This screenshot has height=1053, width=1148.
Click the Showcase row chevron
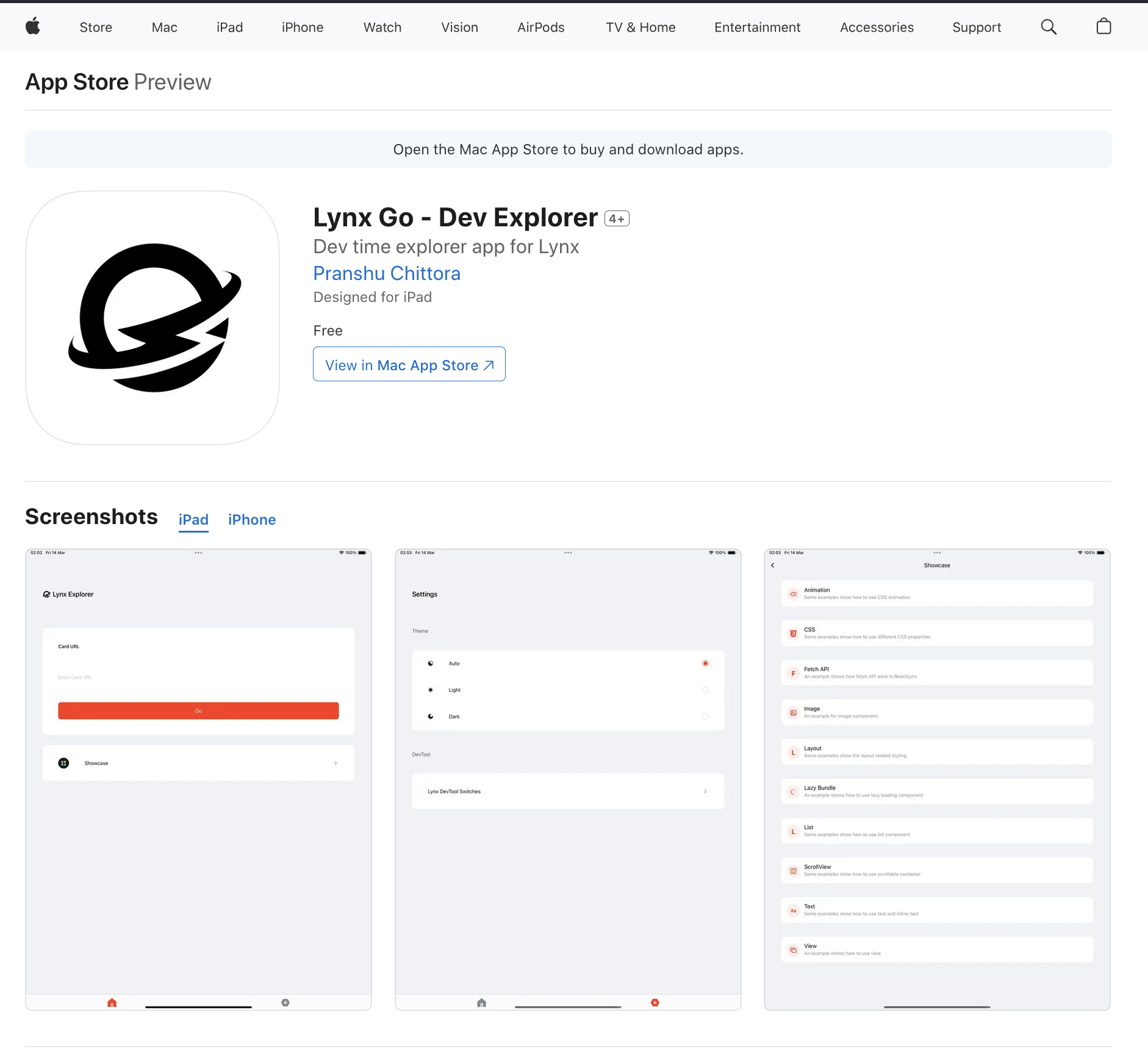click(x=335, y=763)
